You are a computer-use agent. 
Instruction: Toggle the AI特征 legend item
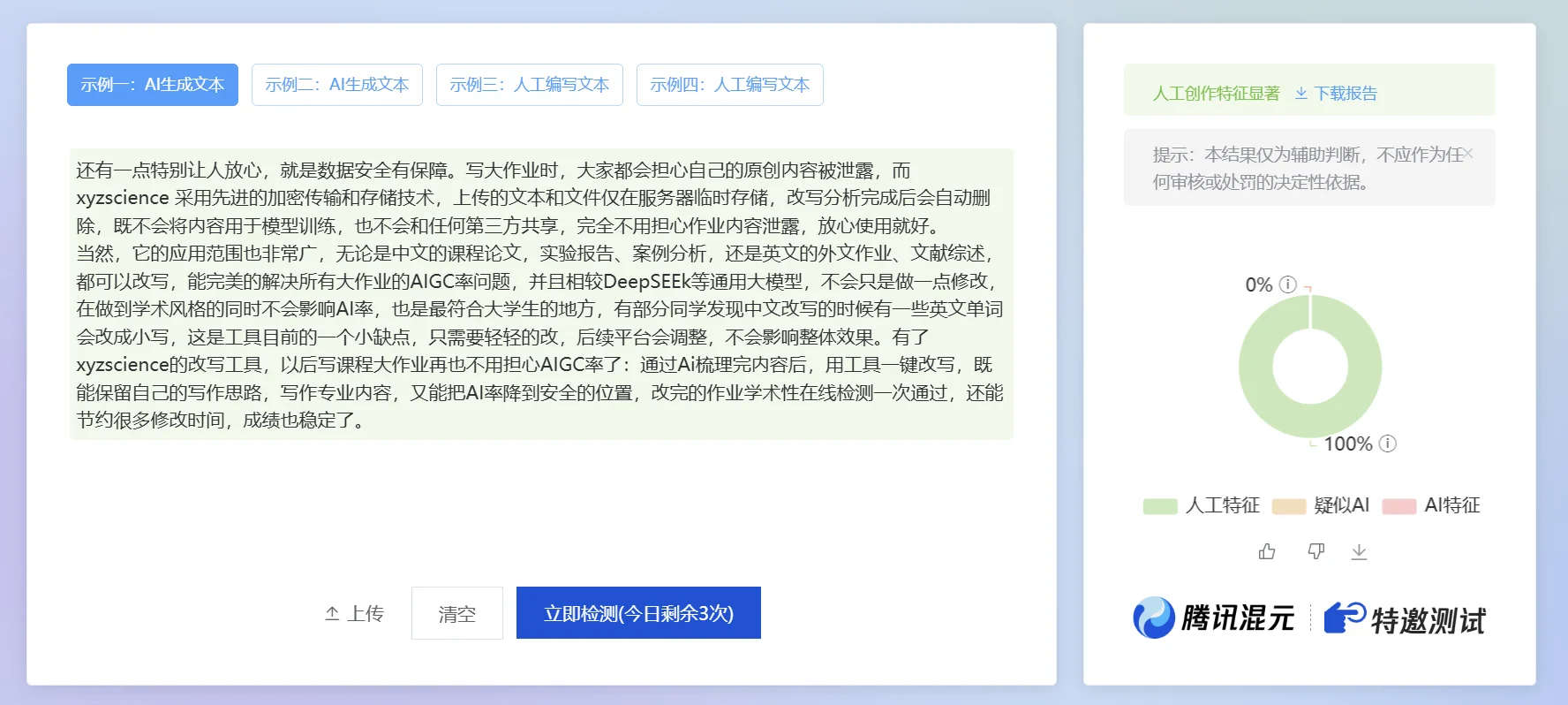pos(1431,505)
